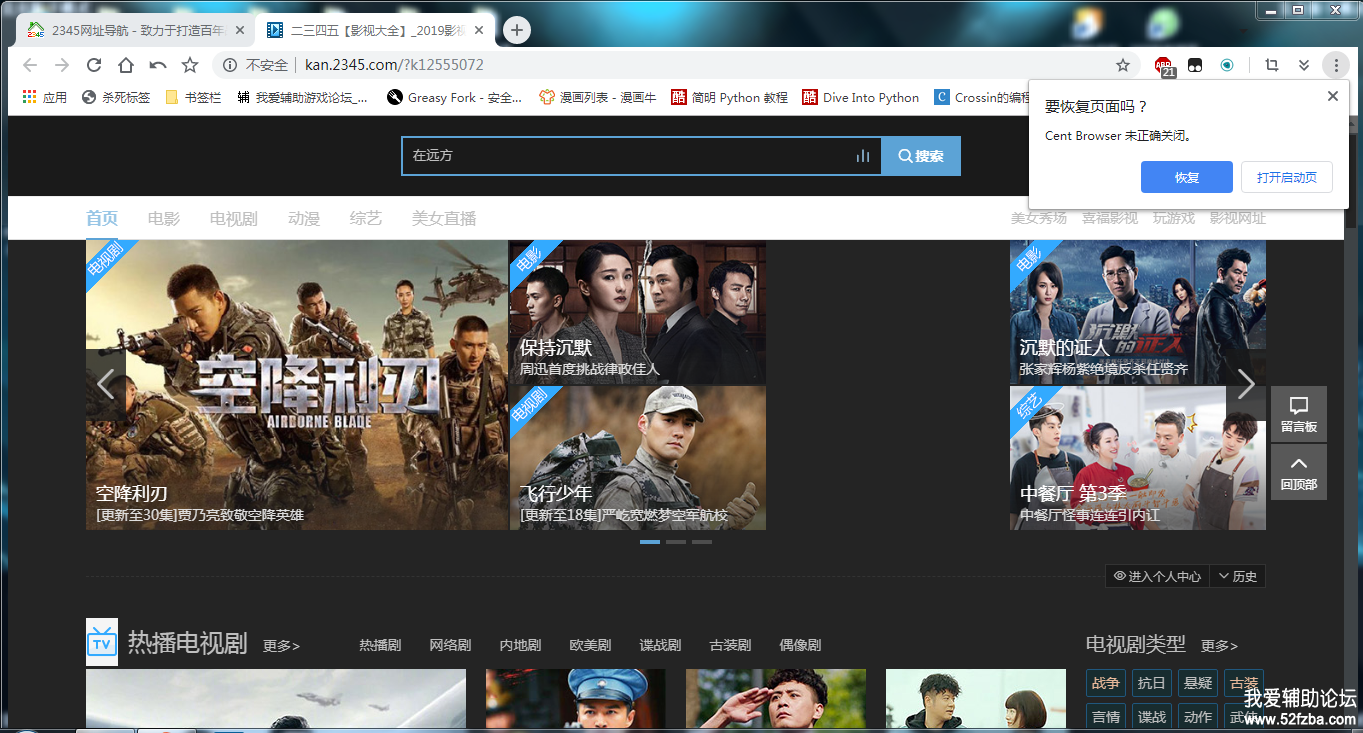Bookmark this page with the address bar star
This screenshot has width=1363, height=733.
click(x=1123, y=65)
